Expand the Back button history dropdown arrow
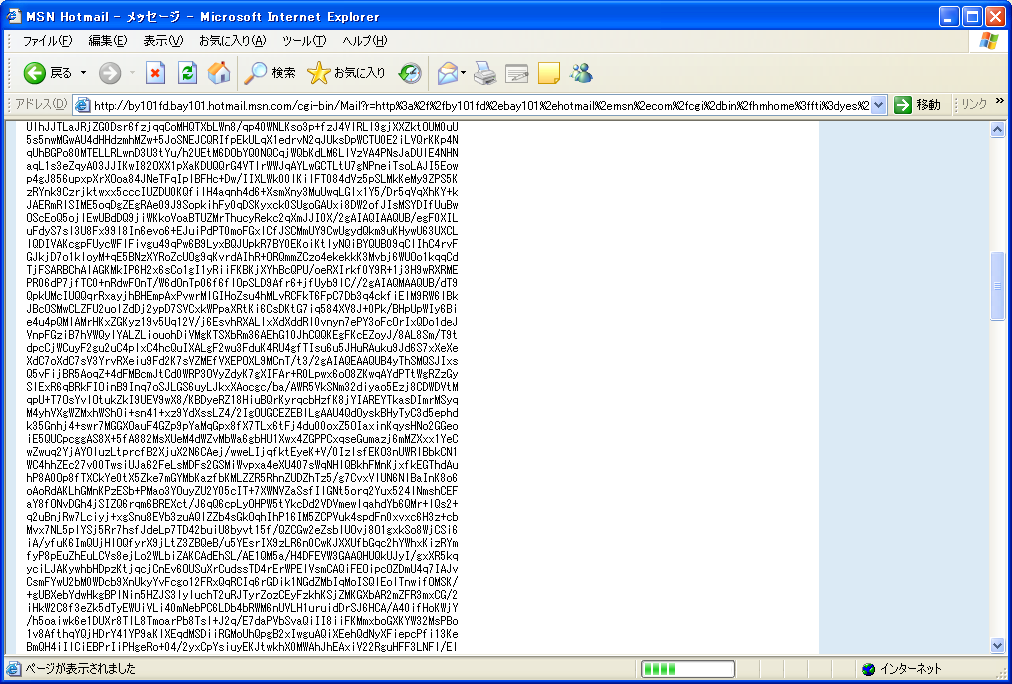 click(84, 73)
